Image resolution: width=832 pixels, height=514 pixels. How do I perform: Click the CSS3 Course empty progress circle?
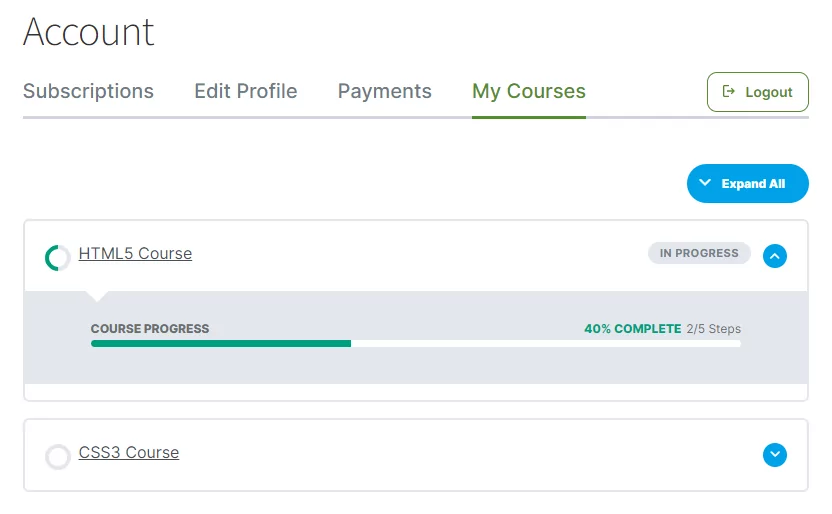[58, 457]
